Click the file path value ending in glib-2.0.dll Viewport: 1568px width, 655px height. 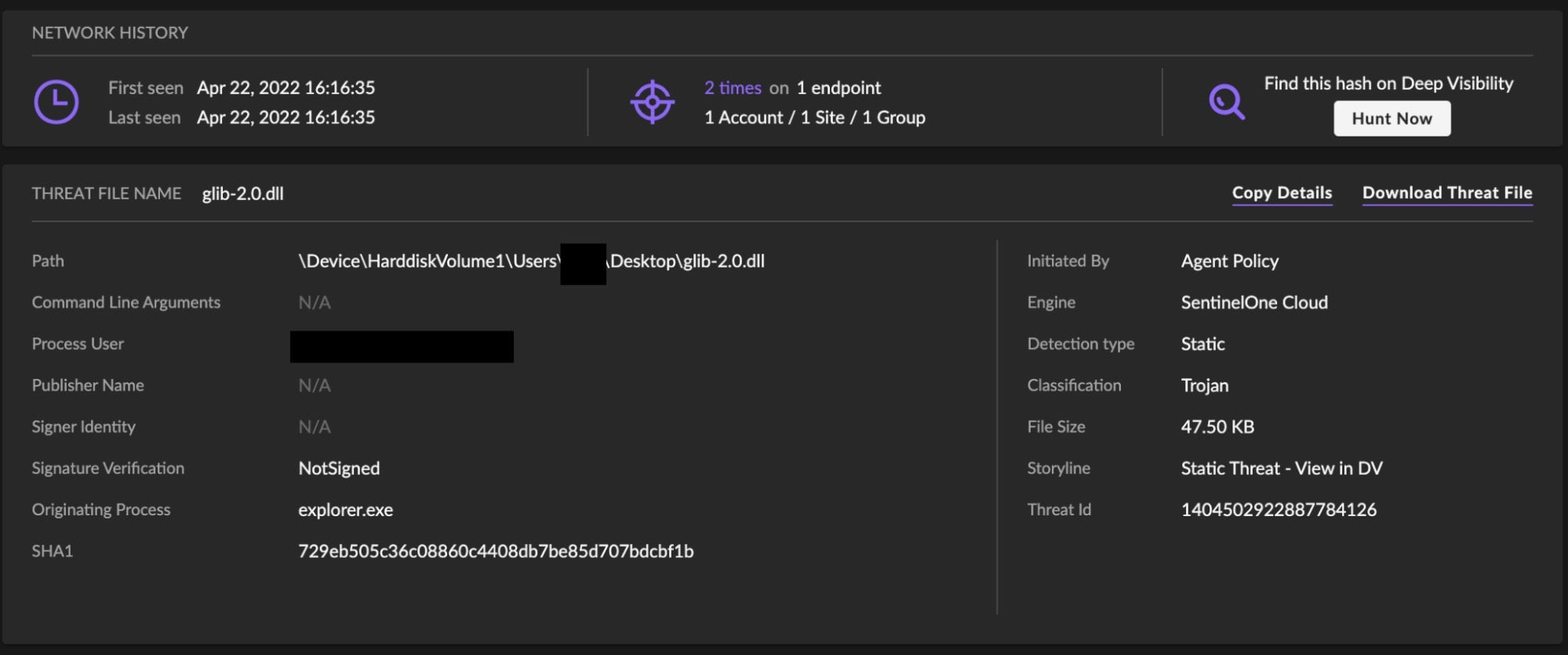531,261
